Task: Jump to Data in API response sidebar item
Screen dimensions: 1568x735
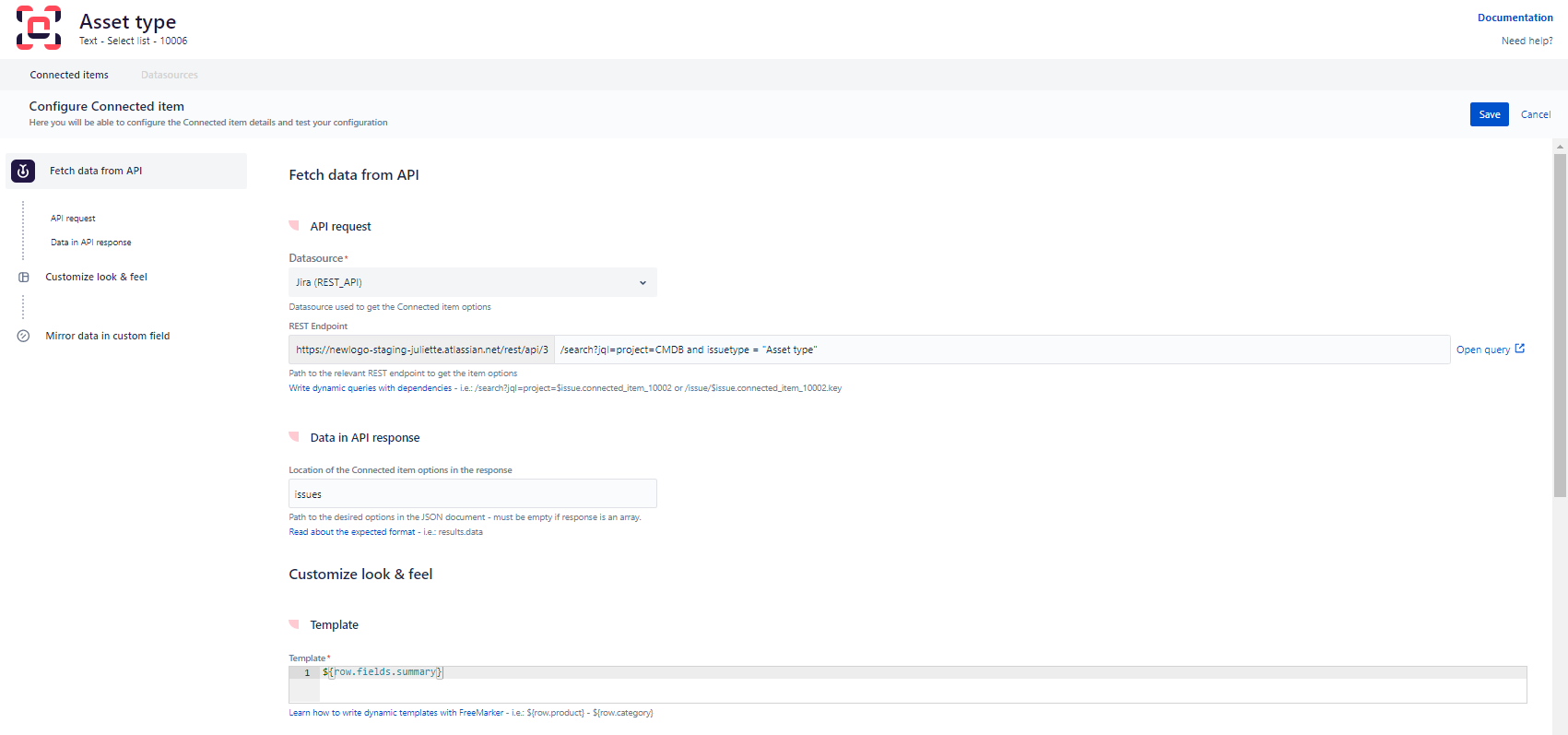Action: (91, 243)
